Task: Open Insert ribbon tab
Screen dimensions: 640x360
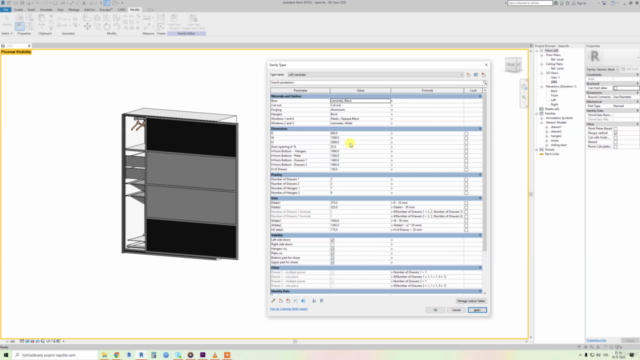Action: (31, 9)
